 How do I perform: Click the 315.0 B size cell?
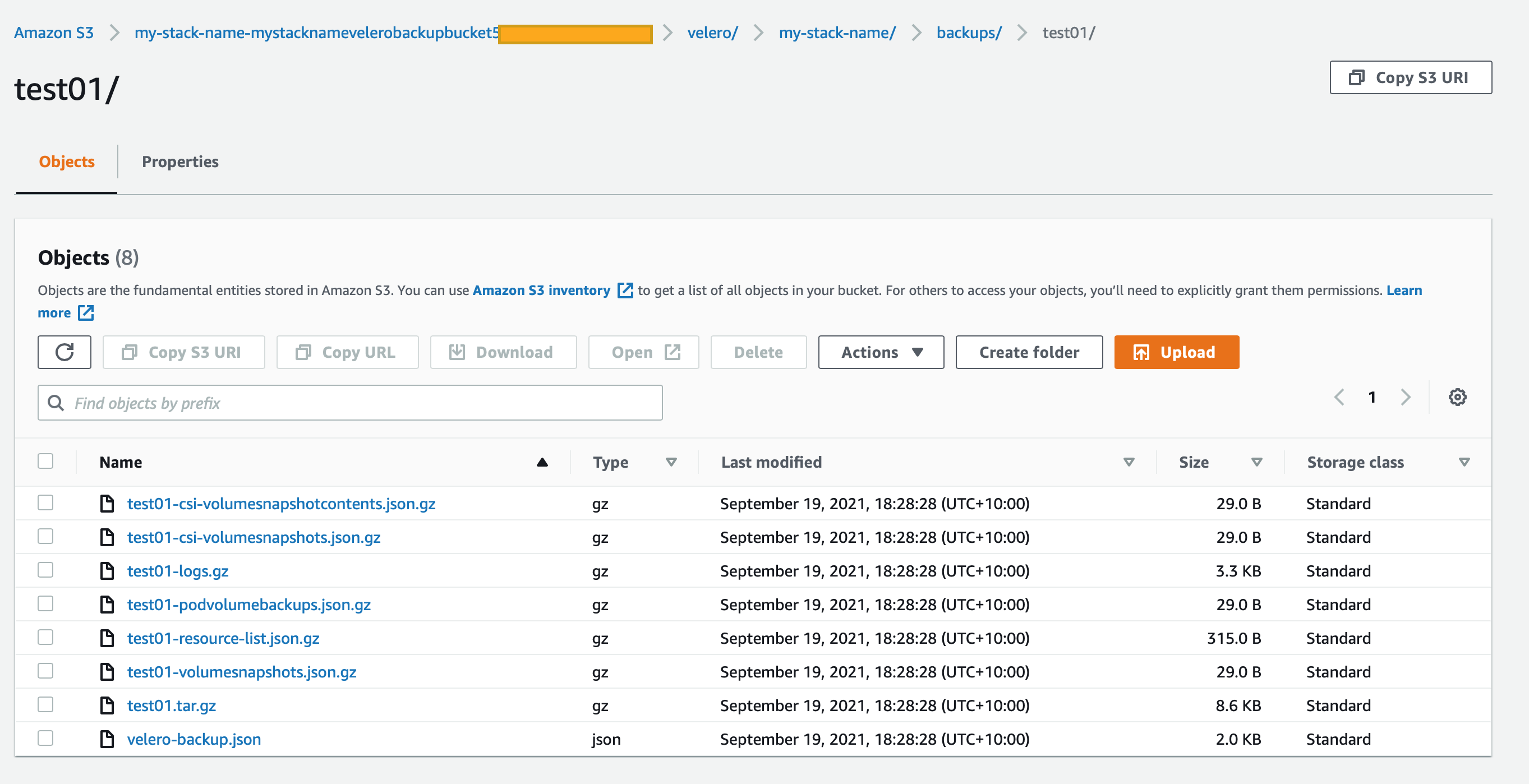1234,638
